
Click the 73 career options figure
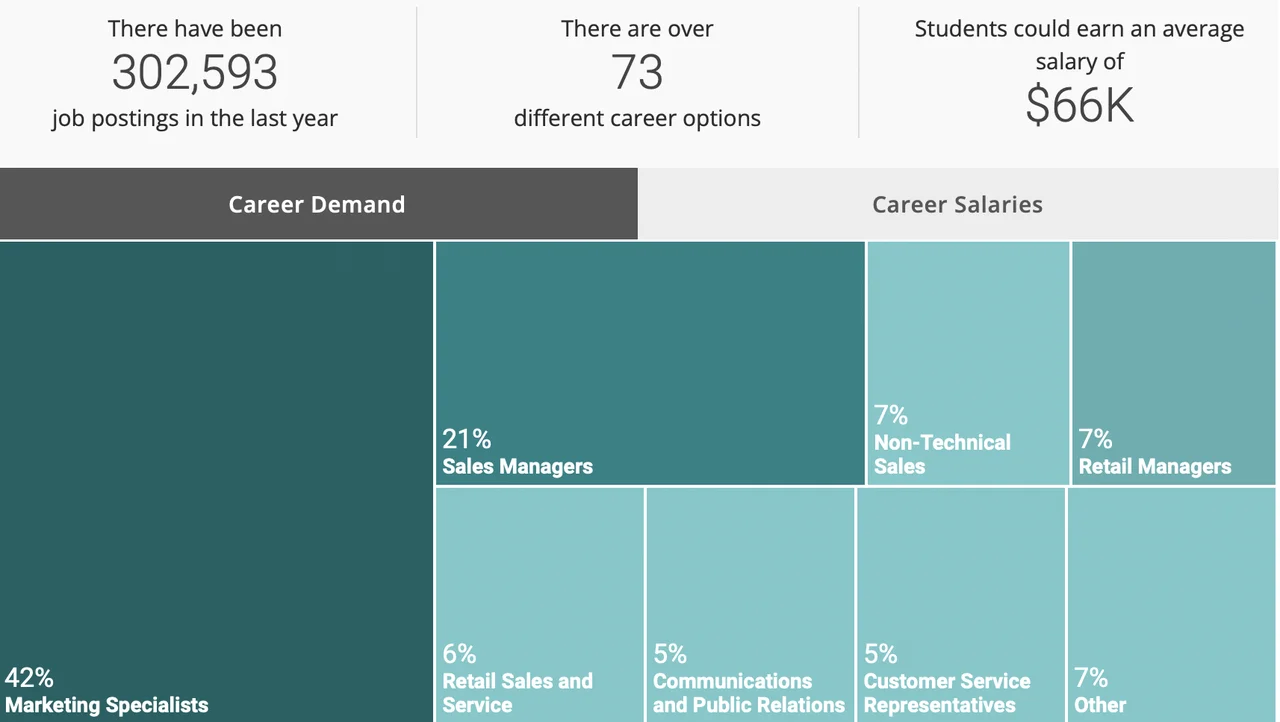pos(637,73)
